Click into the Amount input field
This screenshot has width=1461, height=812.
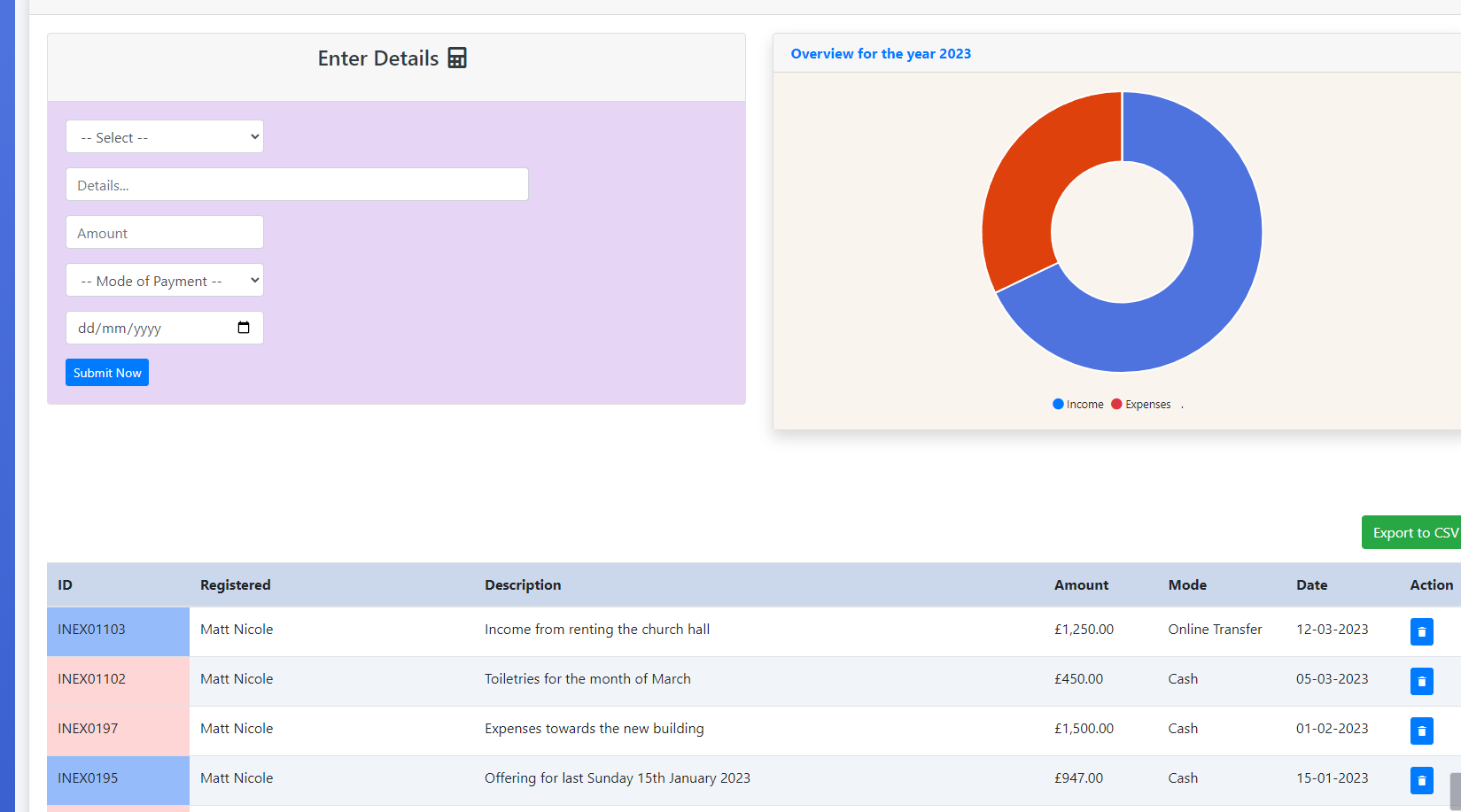[x=165, y=233]
